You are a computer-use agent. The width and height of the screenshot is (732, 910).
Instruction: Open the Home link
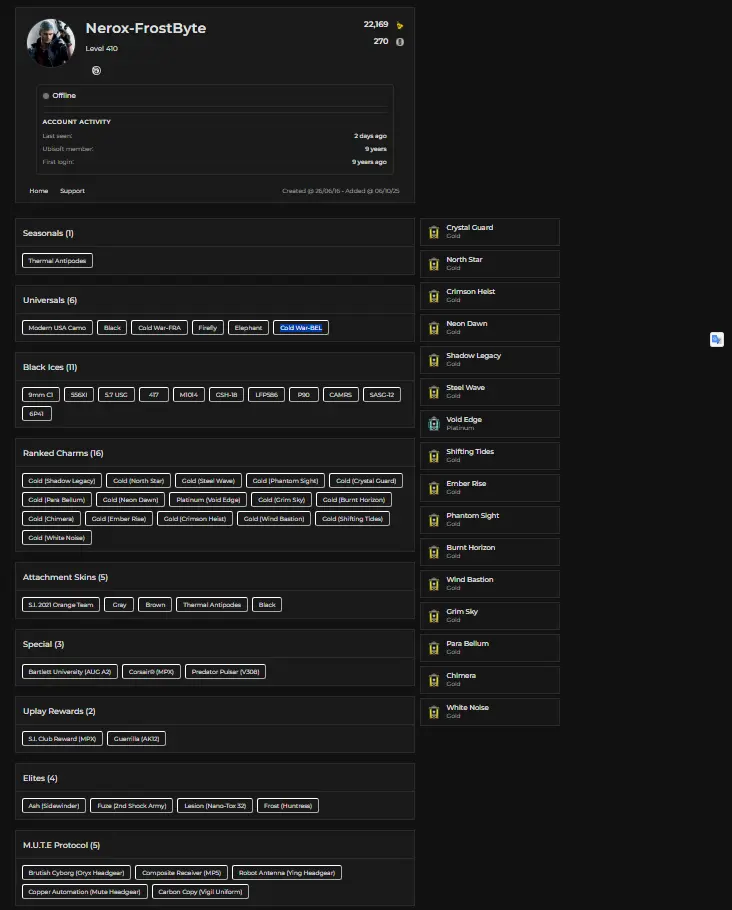click(x=39, y=191)
